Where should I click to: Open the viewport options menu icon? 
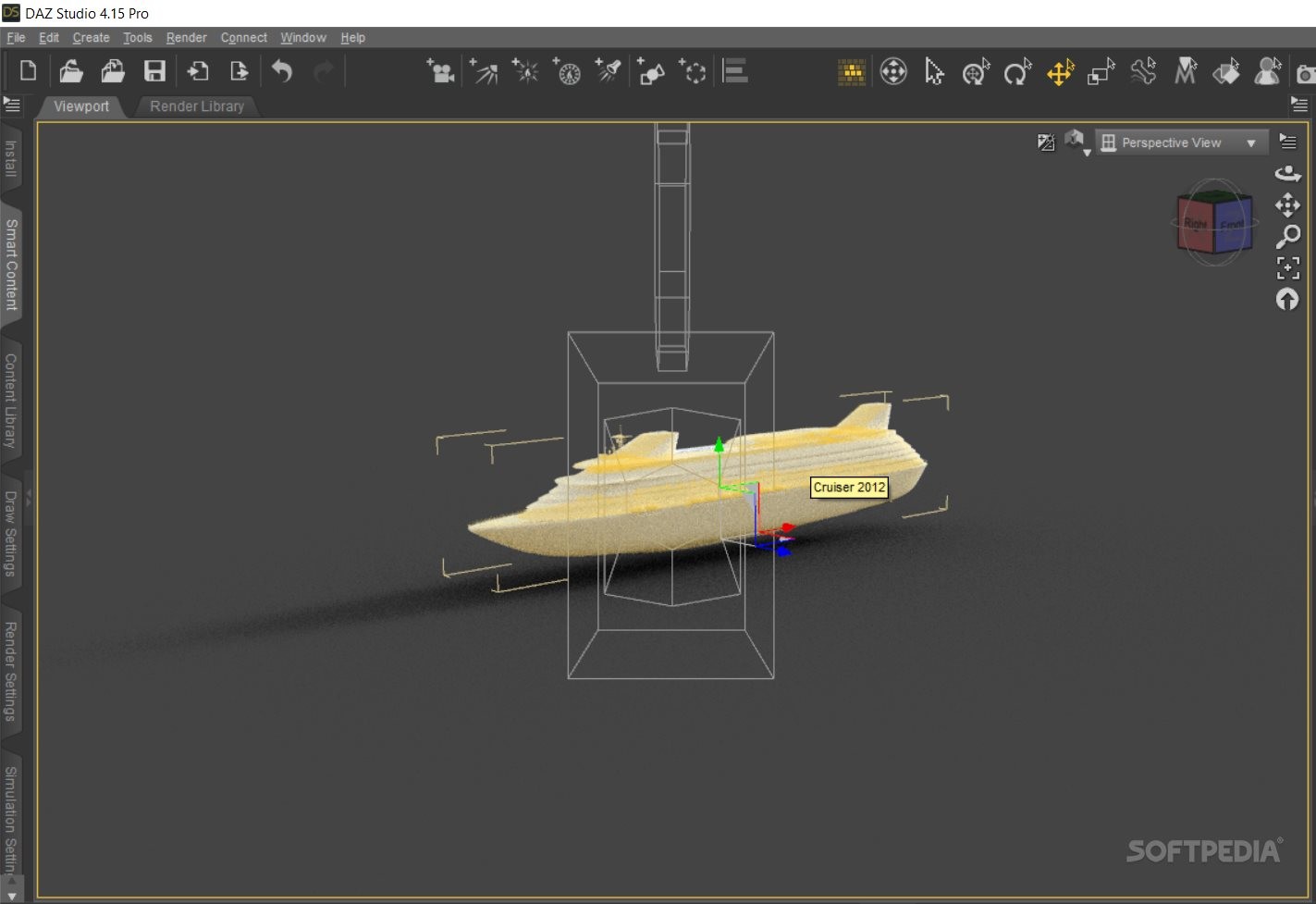pyautogui.click(x=1287, y=142)
